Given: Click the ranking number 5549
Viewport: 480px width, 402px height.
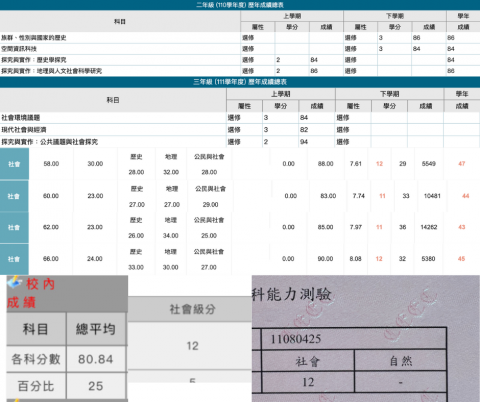Looking at the screenshot, I should (x=429, y=164).
